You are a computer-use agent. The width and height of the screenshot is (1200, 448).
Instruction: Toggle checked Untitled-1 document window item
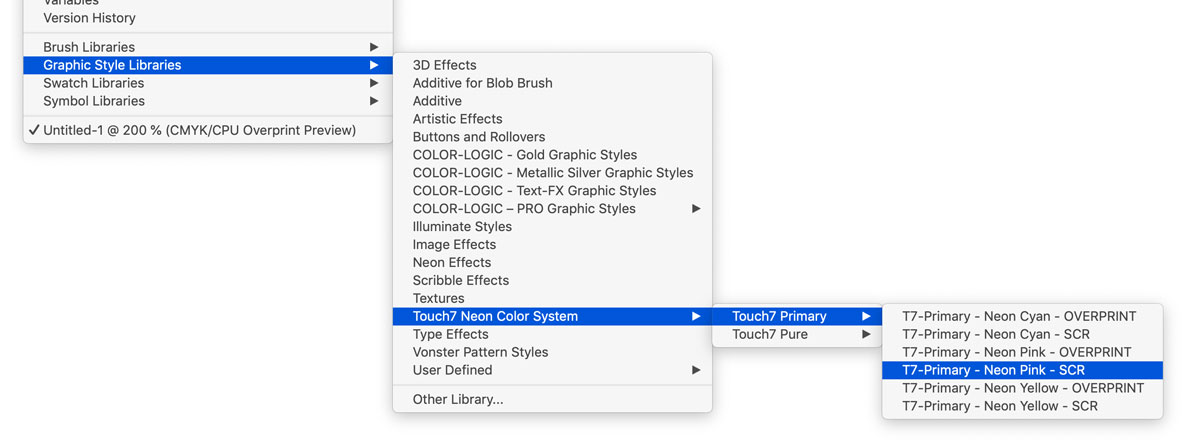pyautogui.click(x=208, y=130)
